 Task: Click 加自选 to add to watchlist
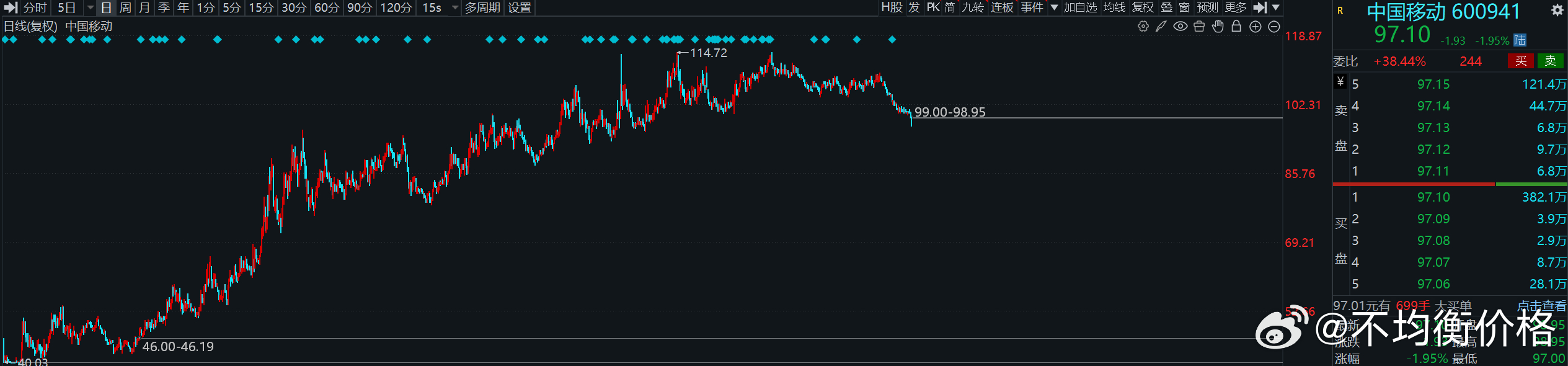(x=1081, y=7)
